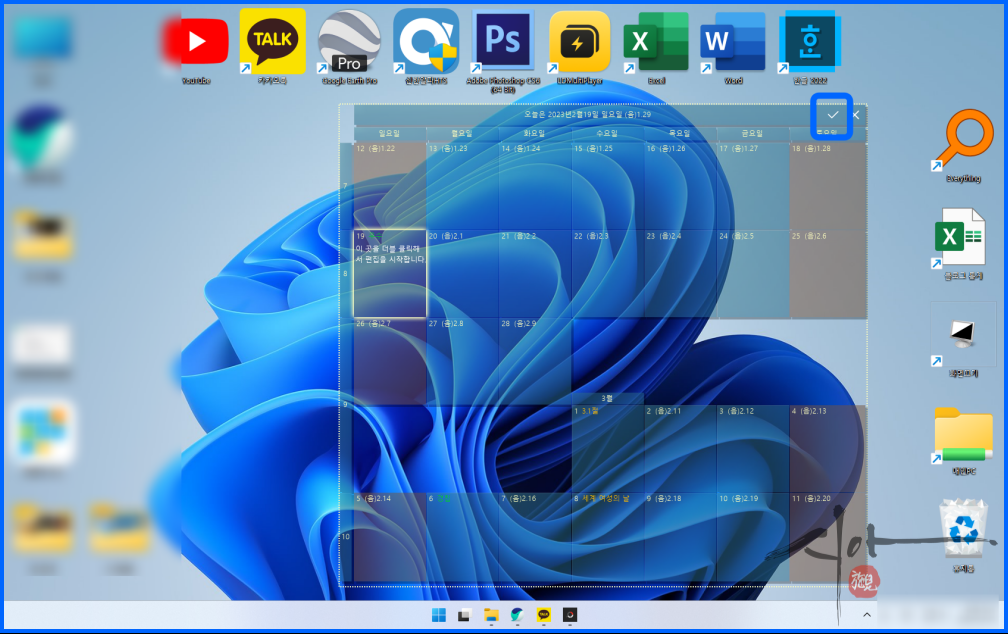Open the Windows Start menu
1008x634 pixels.
[x=438, y=615]
